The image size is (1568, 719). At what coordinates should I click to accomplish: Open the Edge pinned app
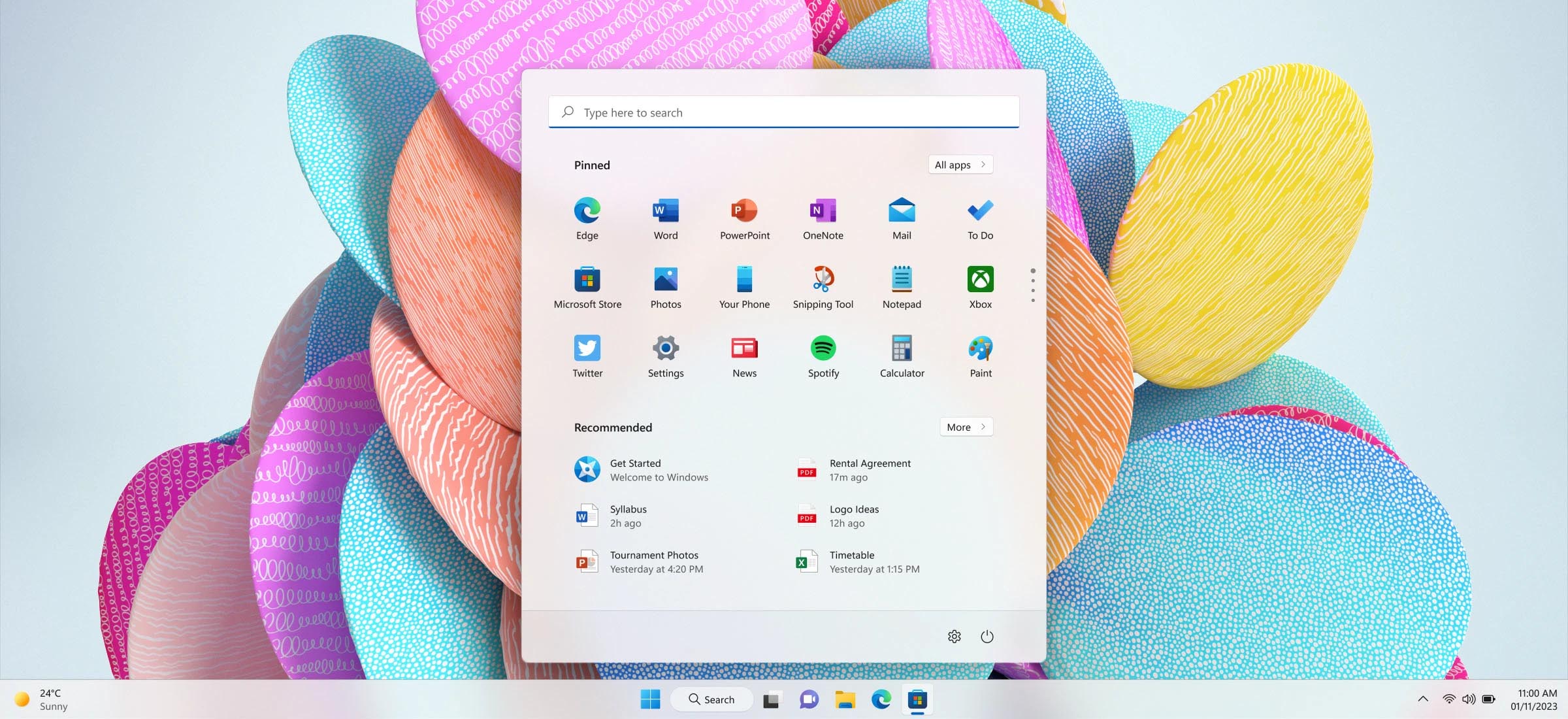pyautogui.click(x=587, y=219)
